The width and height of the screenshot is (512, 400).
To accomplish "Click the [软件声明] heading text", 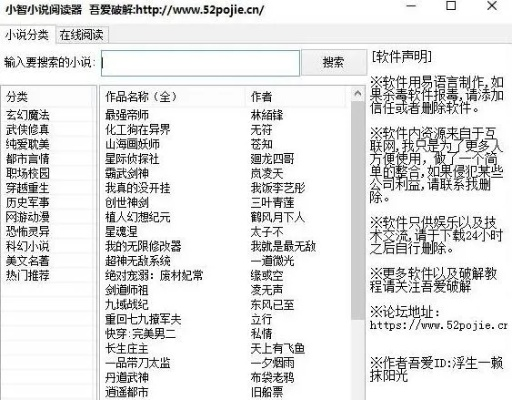I will pyautogui.click(x=402, y=57).
